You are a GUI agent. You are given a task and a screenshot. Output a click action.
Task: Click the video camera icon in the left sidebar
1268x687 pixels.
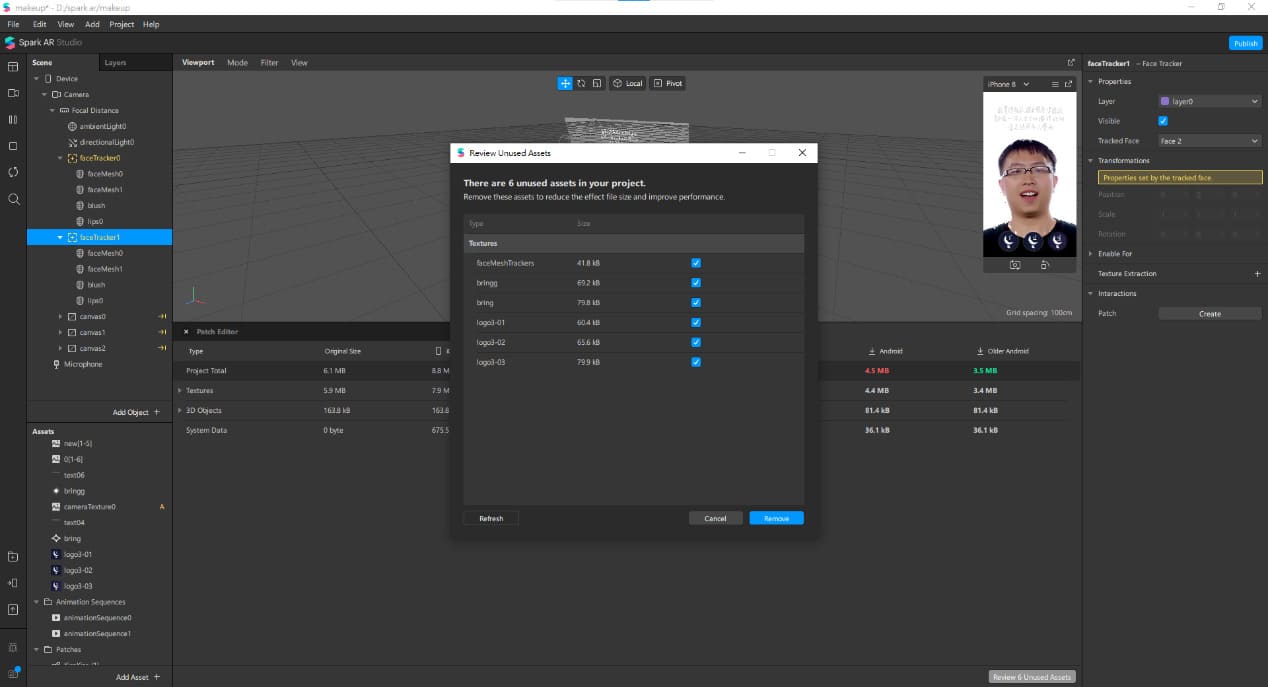coord(13,93)
